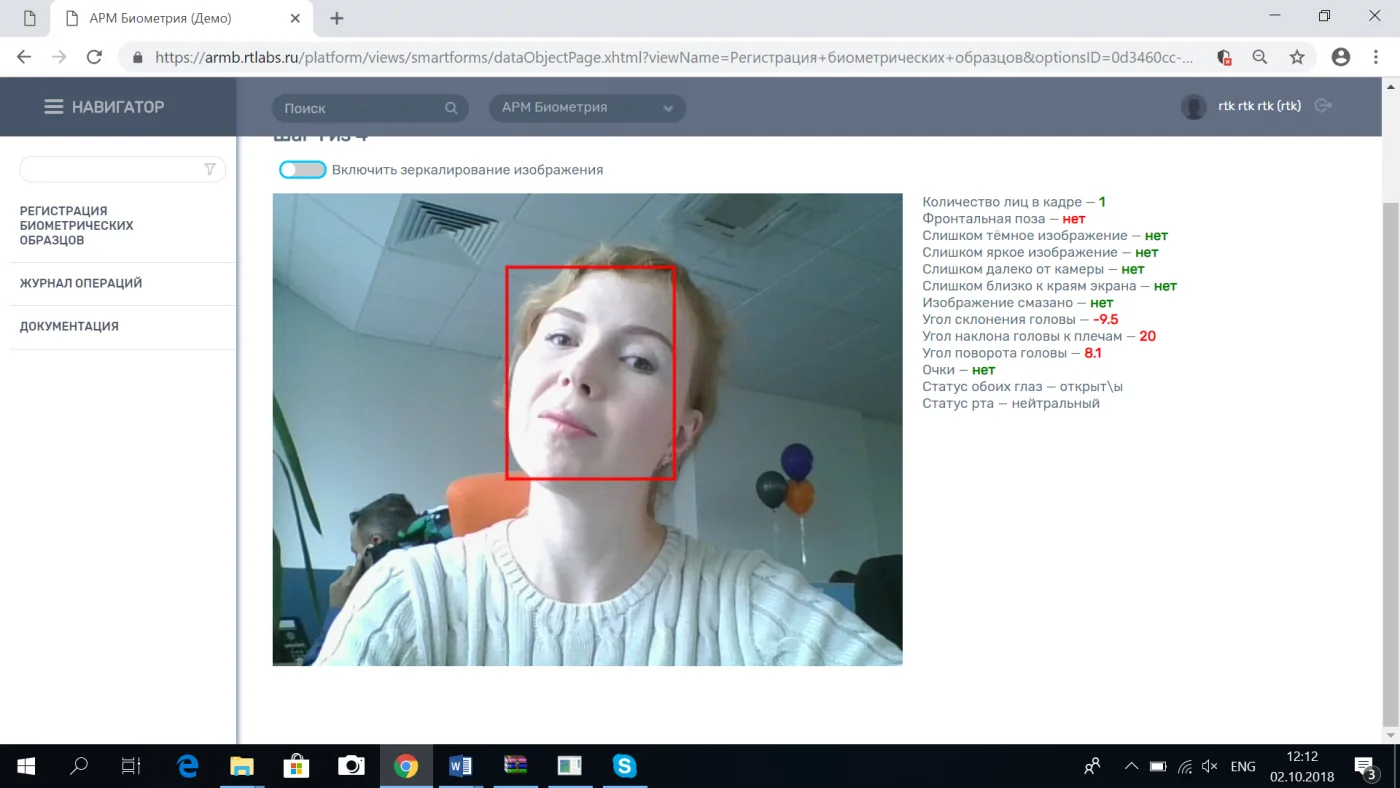Open the browser zoom magnifier icon
Viewport: 1400px width, 788px height.
tap(1260, 58)
